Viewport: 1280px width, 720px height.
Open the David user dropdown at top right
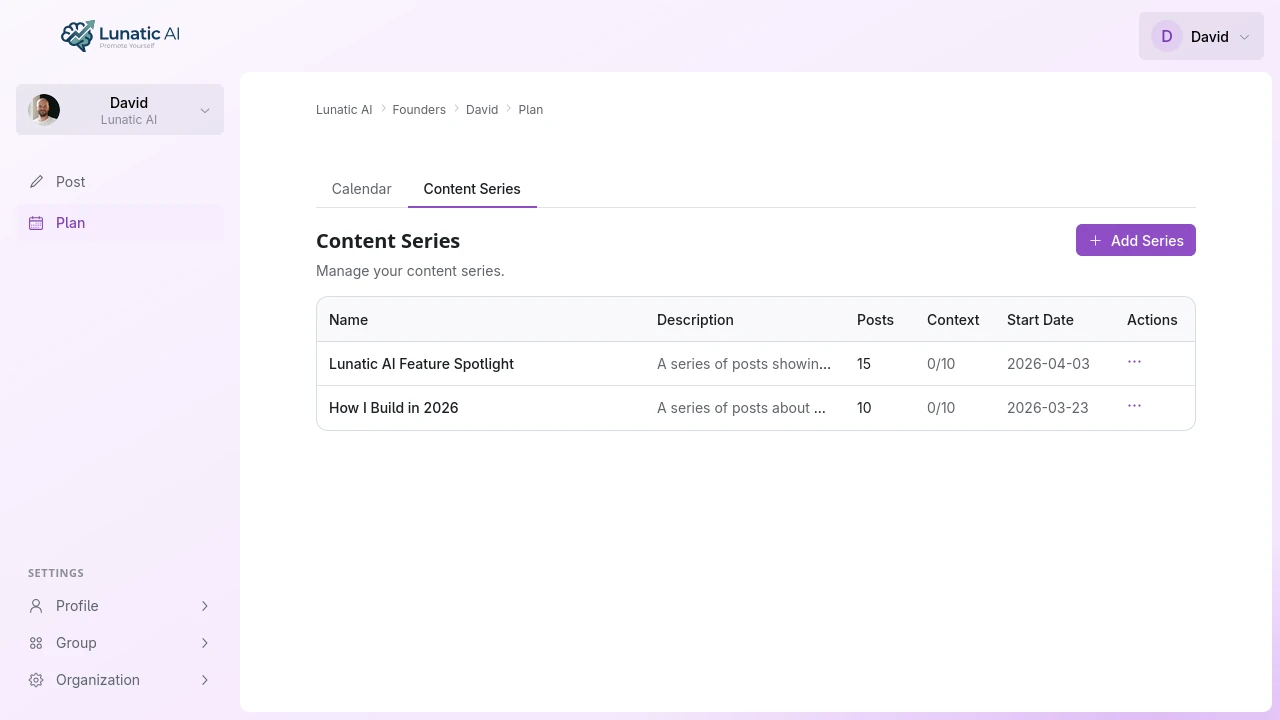(x=1201, y=36)
